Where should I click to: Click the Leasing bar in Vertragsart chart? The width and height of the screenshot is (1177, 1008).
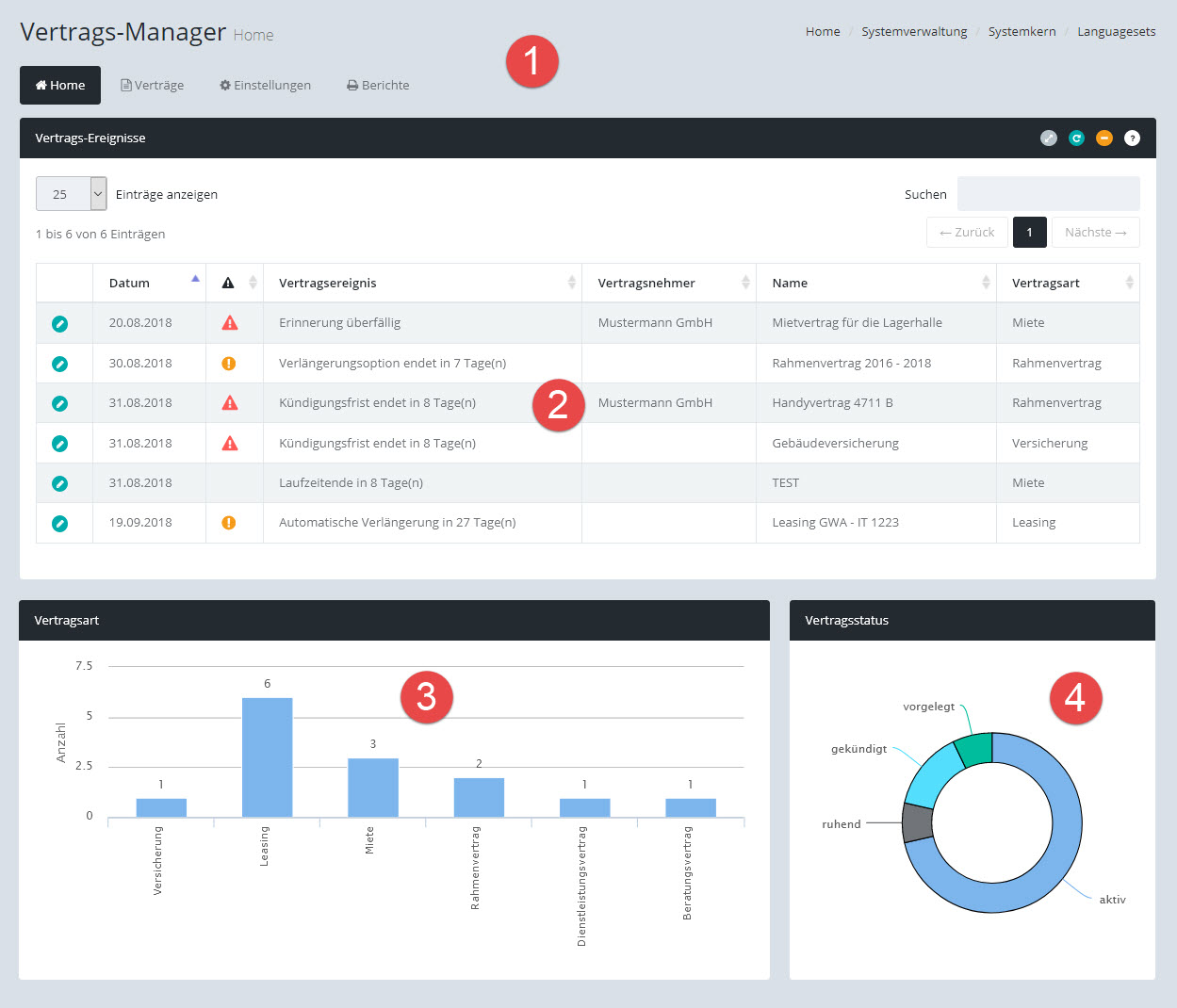[x=267, y=757]
